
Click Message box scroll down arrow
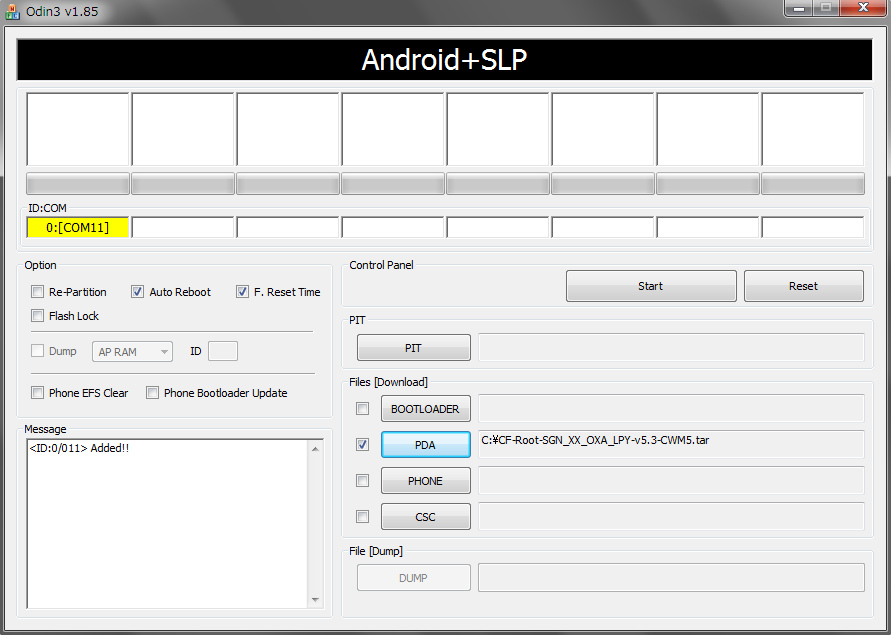tap(315, 600)
